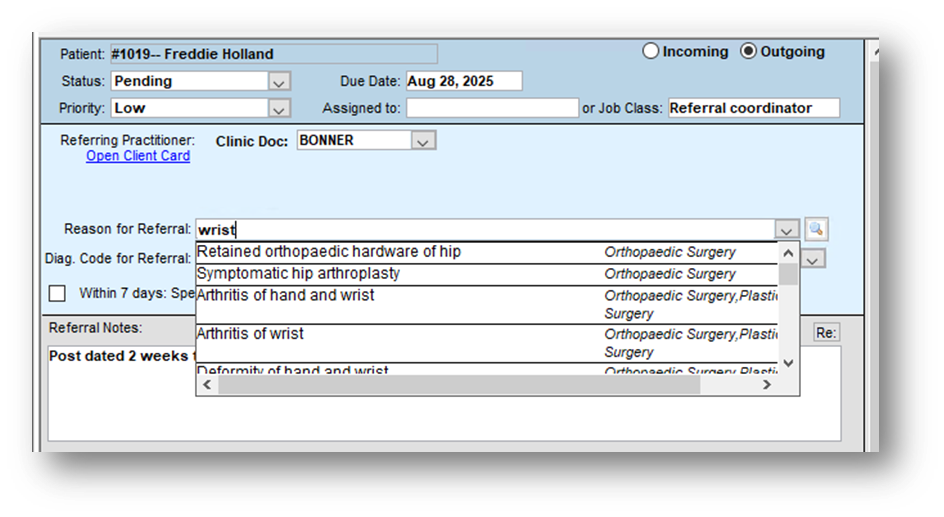This screenshot has width=944, height=517.
Task: Click the magnifier search icon beside Reason for Referral
Action: click(817, 230)
